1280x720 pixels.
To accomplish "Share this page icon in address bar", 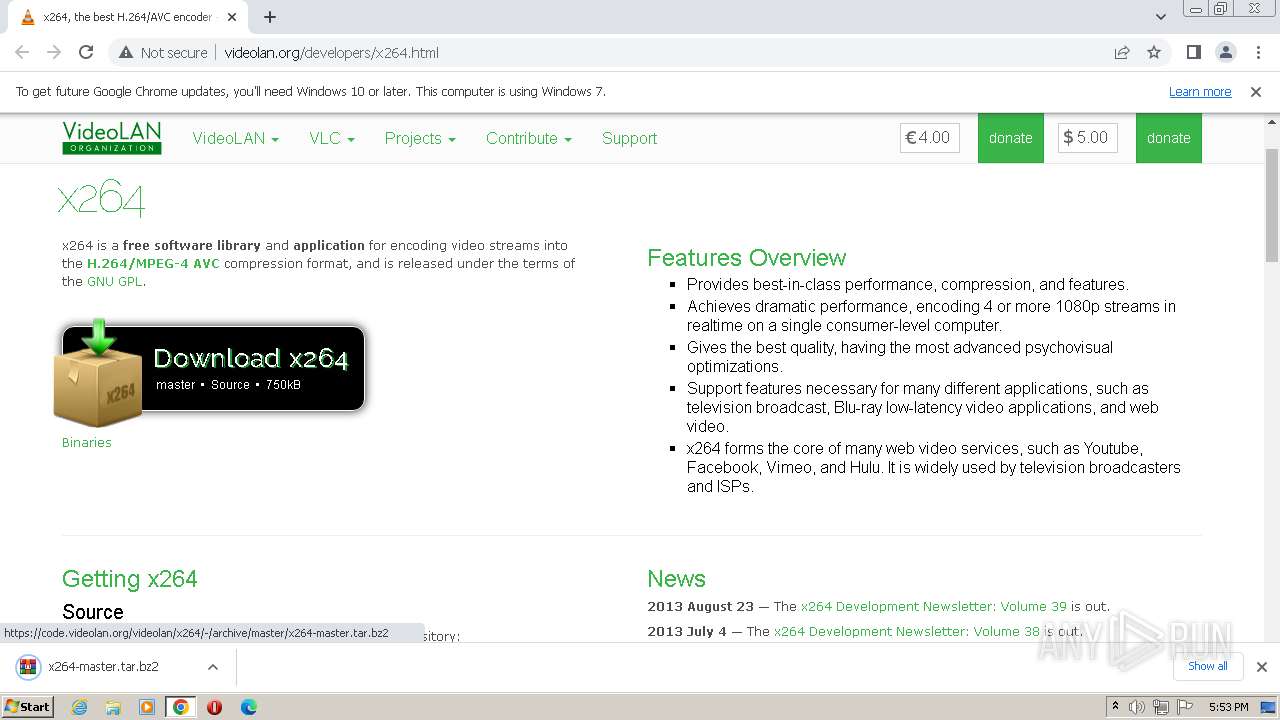I will [1122, 52].
